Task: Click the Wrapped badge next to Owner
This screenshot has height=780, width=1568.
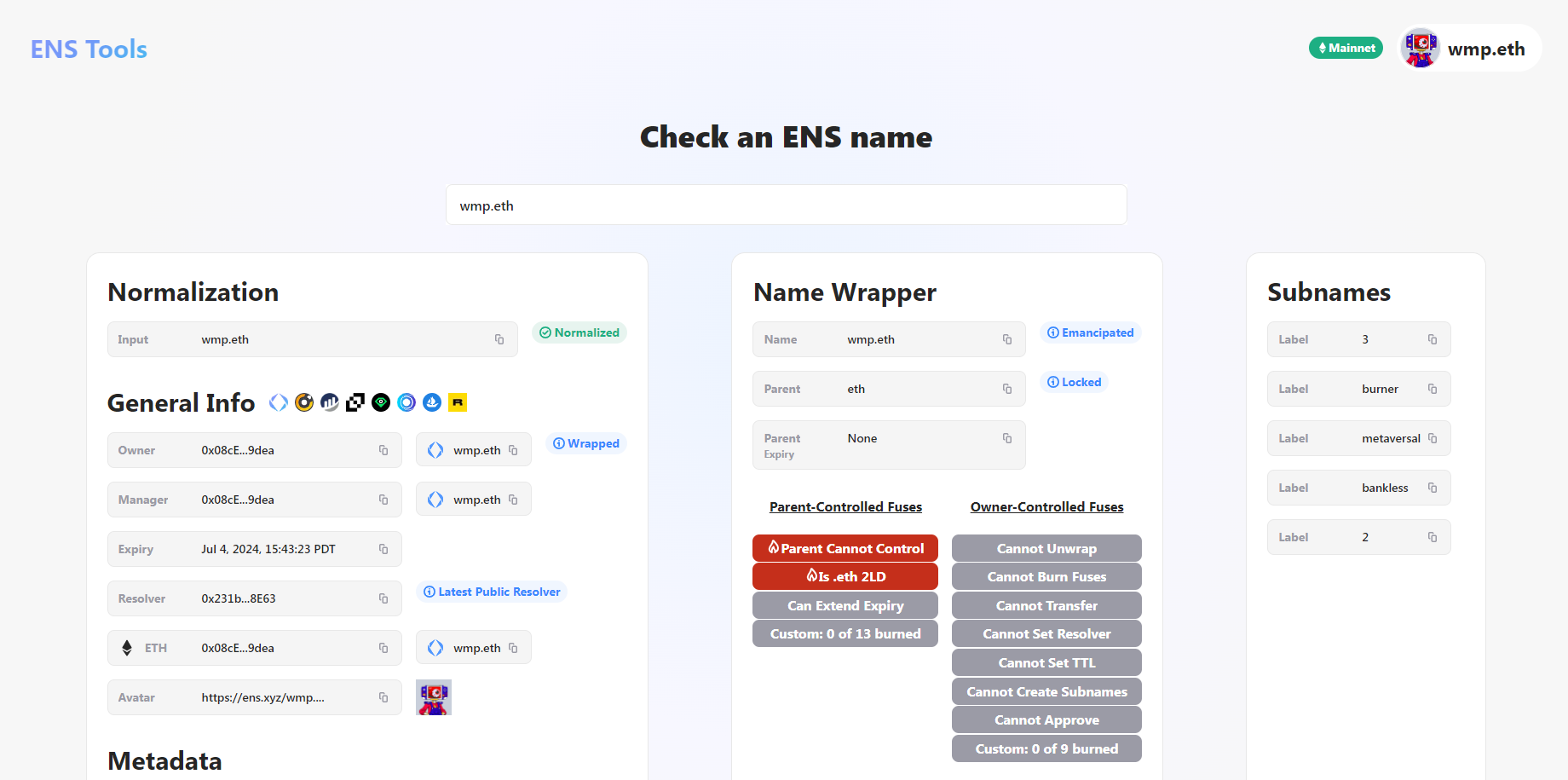Action: (585, 443)
